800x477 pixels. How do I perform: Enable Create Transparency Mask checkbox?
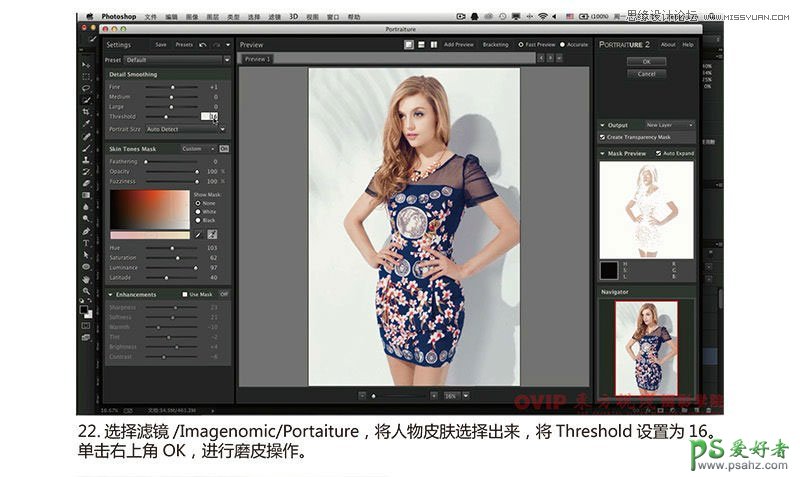tap(603, 137)
